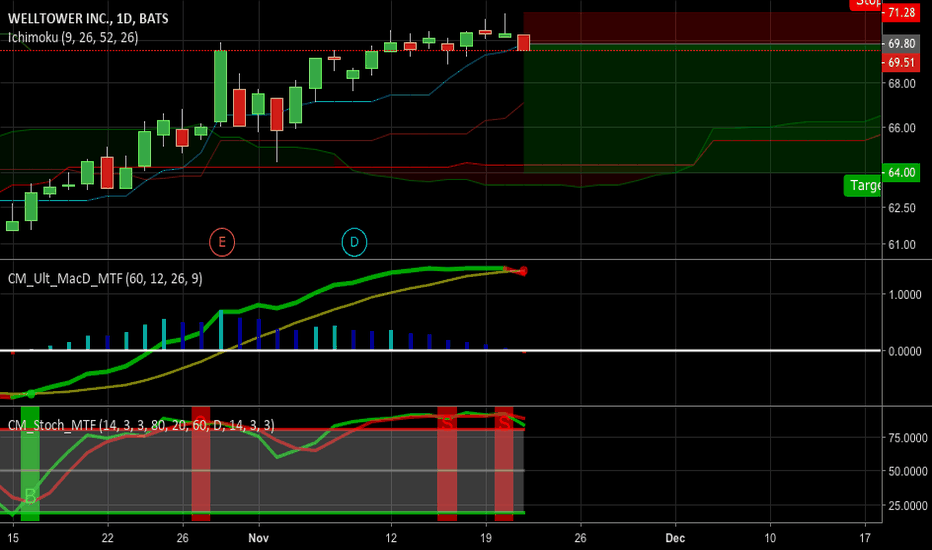Click the green Target label tag
Viewport: 932px width, 550px height.
click(862, 186)
